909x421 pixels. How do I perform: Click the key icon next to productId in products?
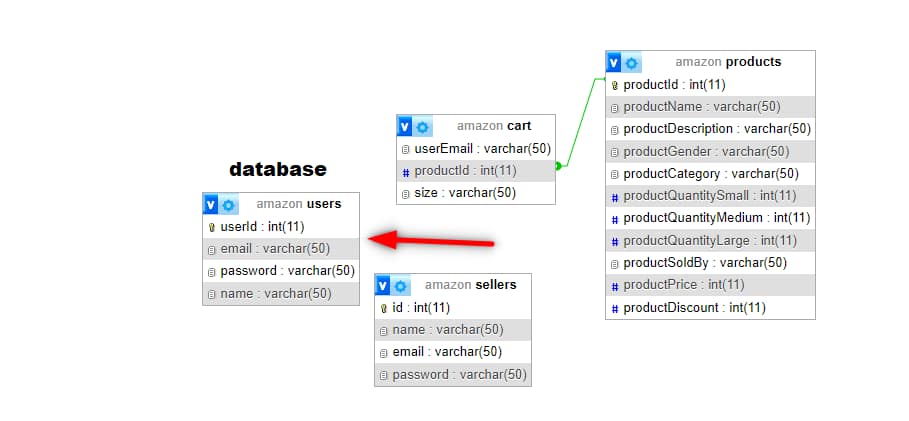(x=614, y=85)
